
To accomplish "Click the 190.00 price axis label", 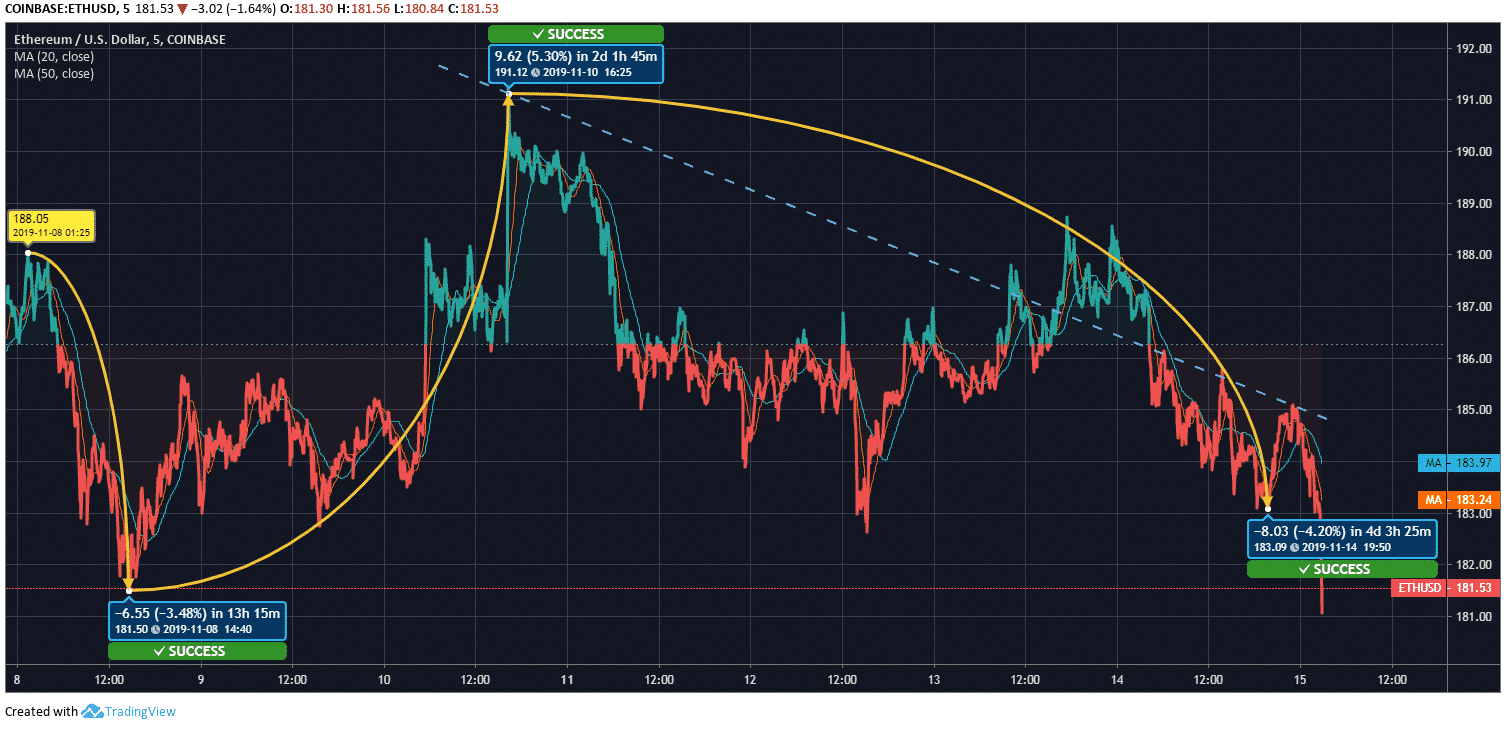I will (1473, 152).
